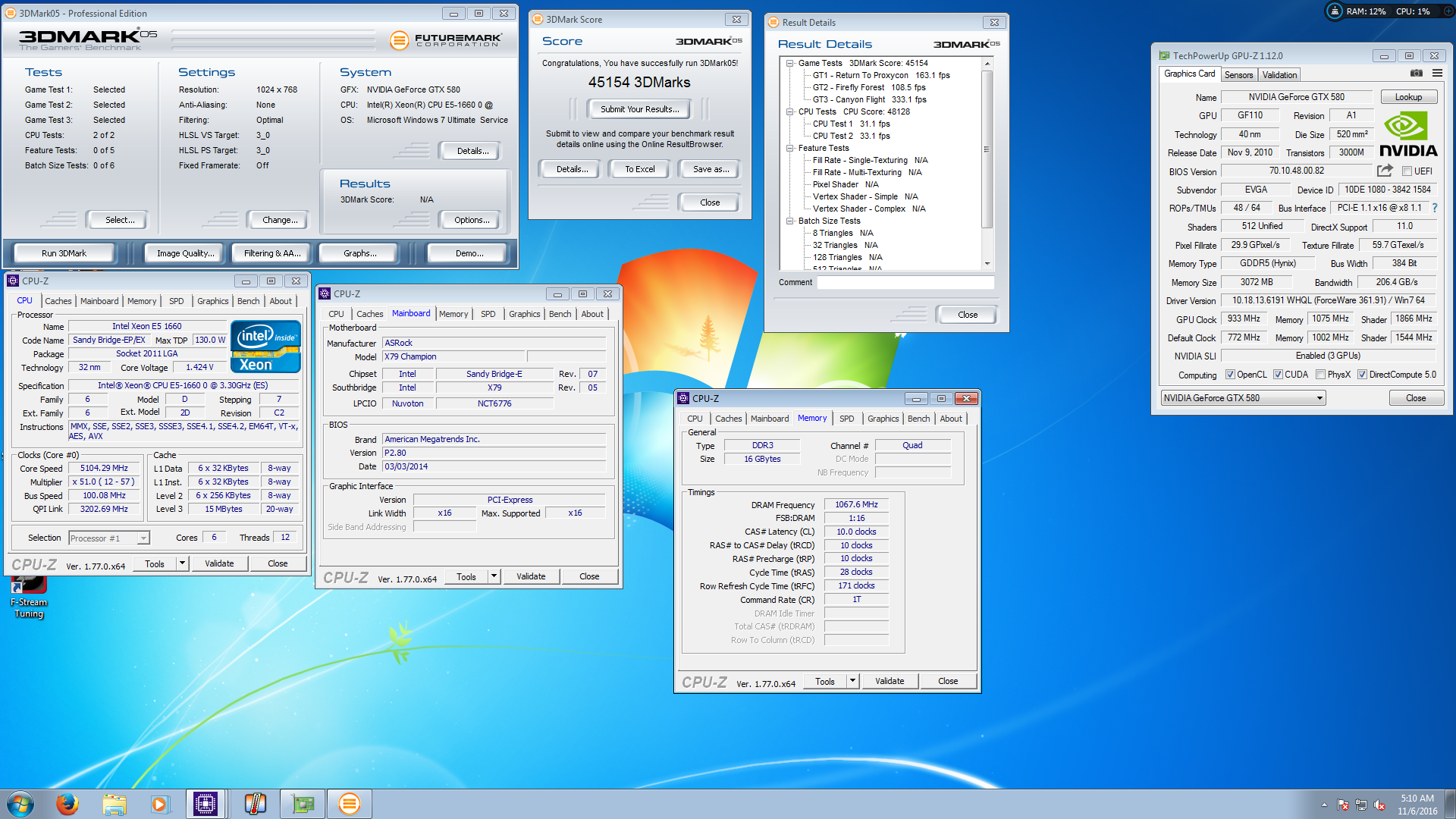
Task: Click the Run 3DMark button
Action: coord(64,253)
